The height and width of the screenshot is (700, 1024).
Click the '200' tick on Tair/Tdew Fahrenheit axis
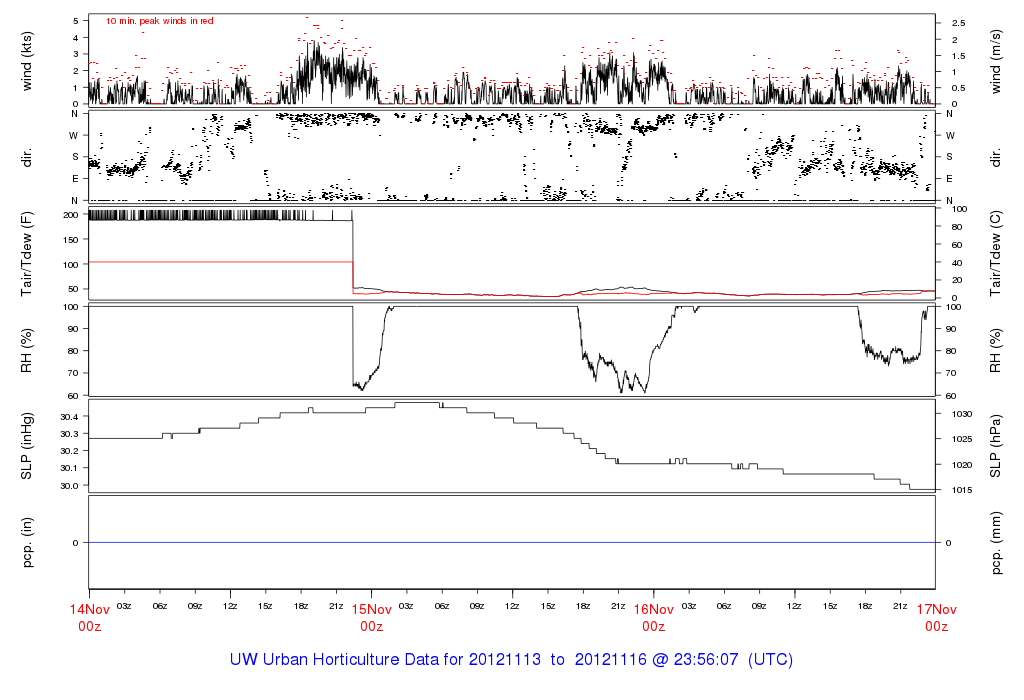(71, 215)
